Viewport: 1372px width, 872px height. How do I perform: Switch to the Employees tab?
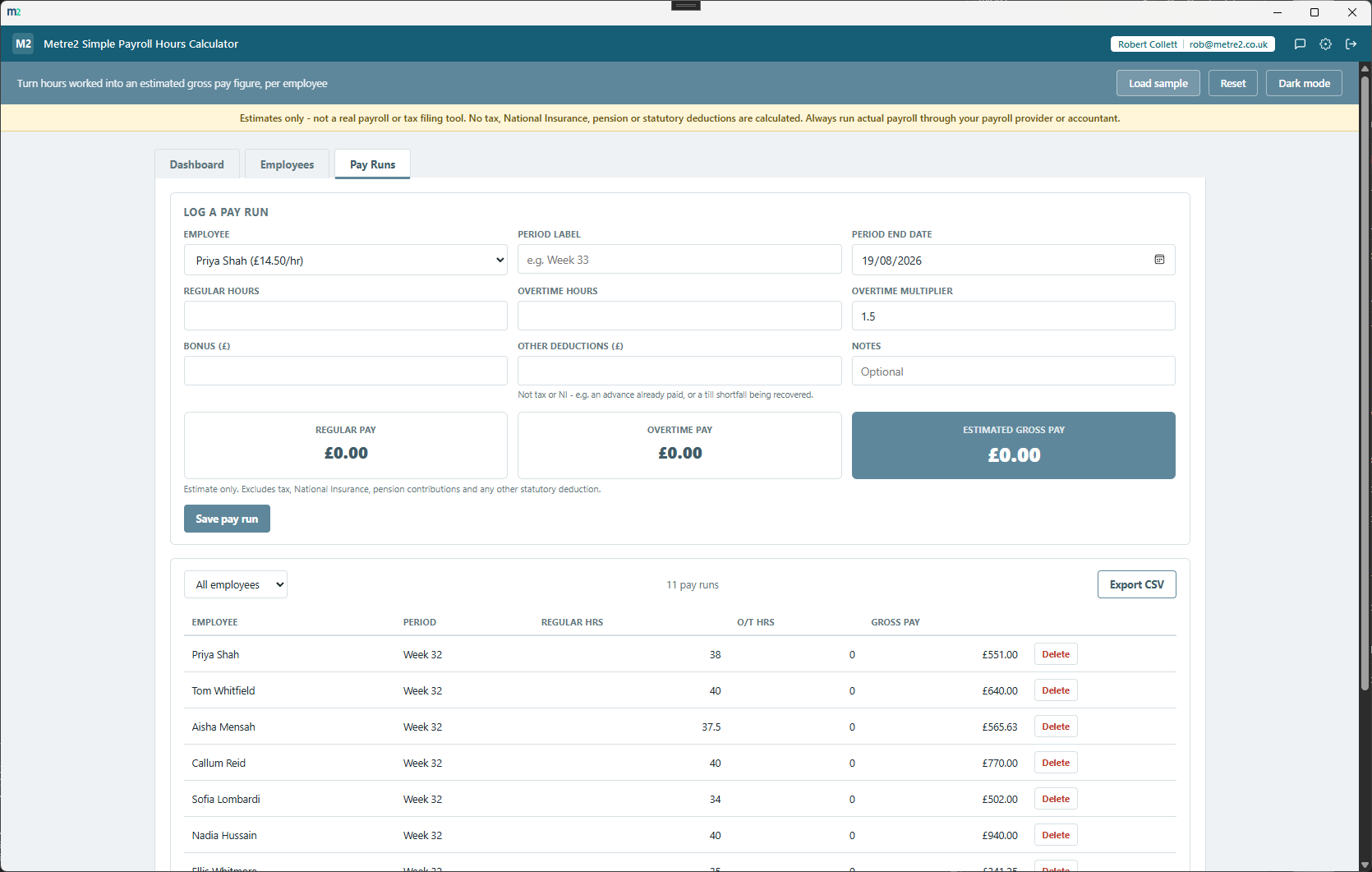(x=287, y=164)
